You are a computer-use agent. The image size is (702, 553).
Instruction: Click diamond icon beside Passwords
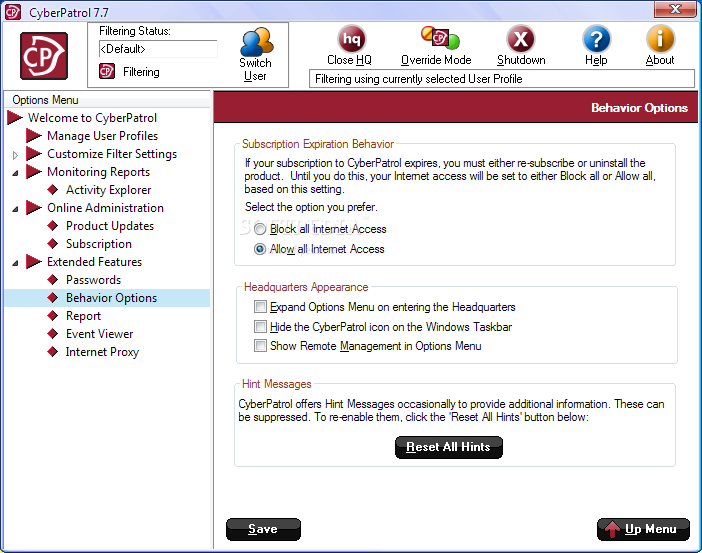tap(53, 280)
